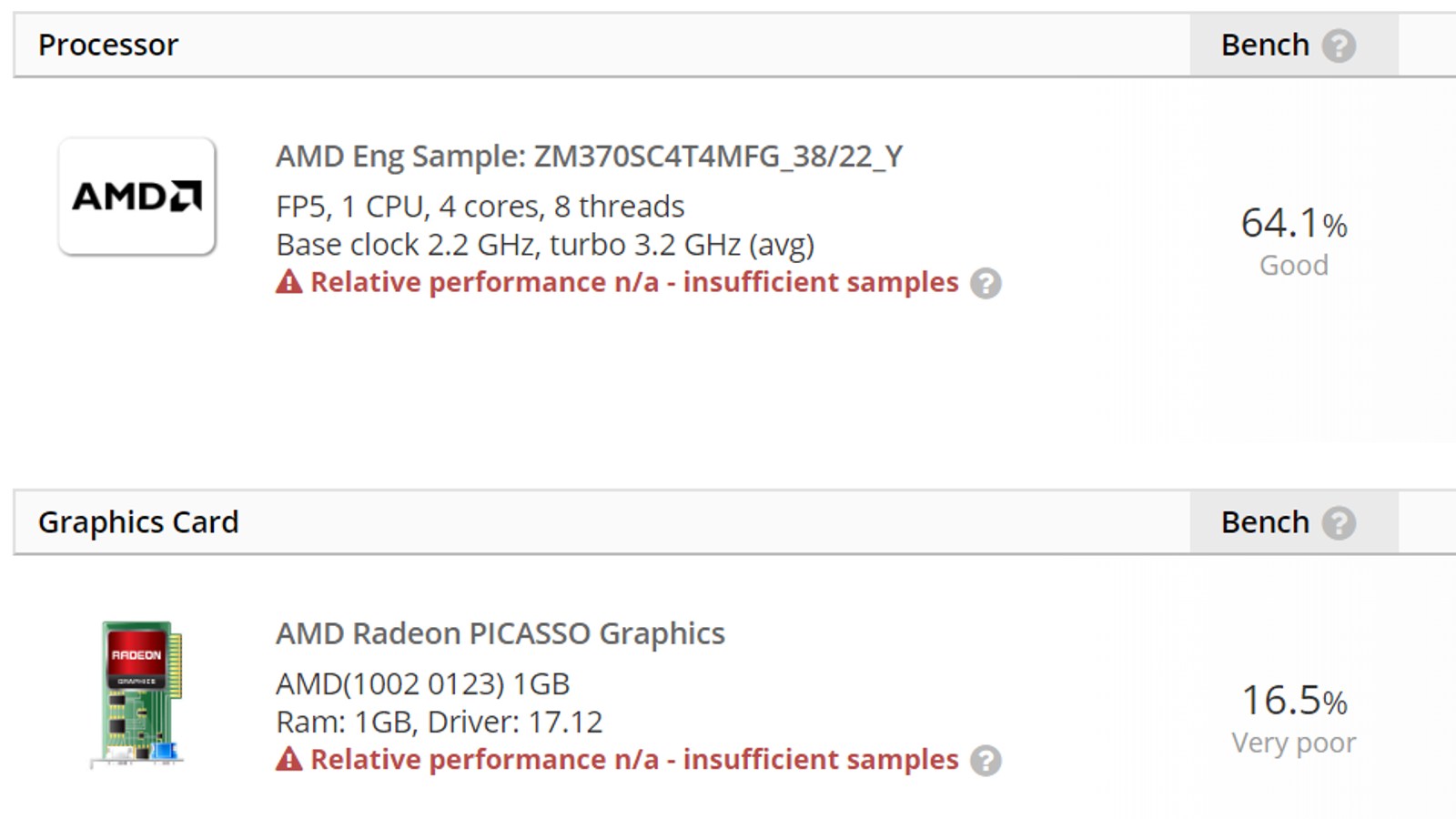Viewport: 1456px width, 819px height.
Task: Click the base clock 2.2 GHz text
Action: tap(544, 244)
